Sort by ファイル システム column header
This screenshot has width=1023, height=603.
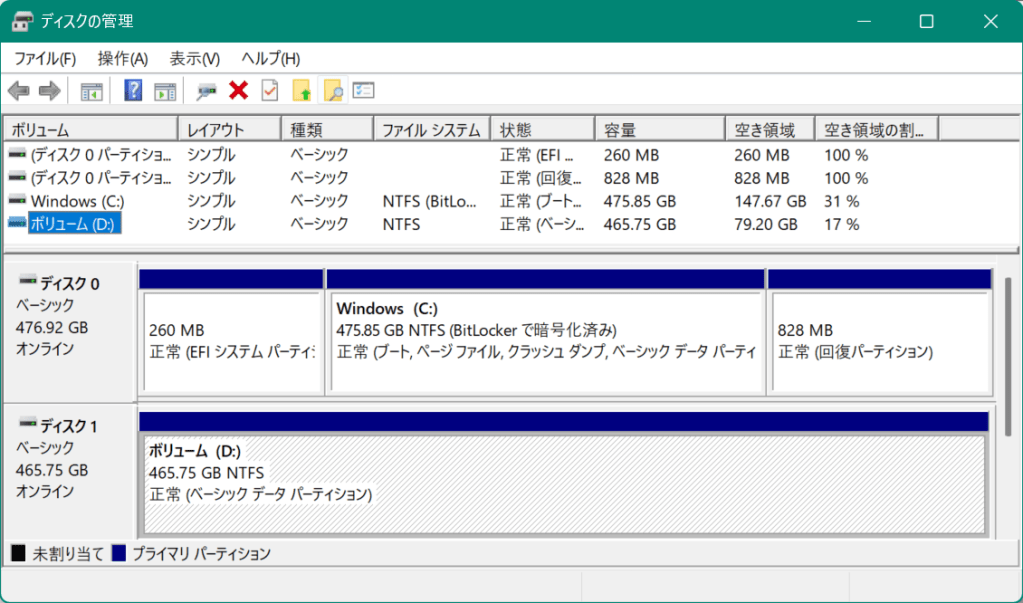click(432, 129)
